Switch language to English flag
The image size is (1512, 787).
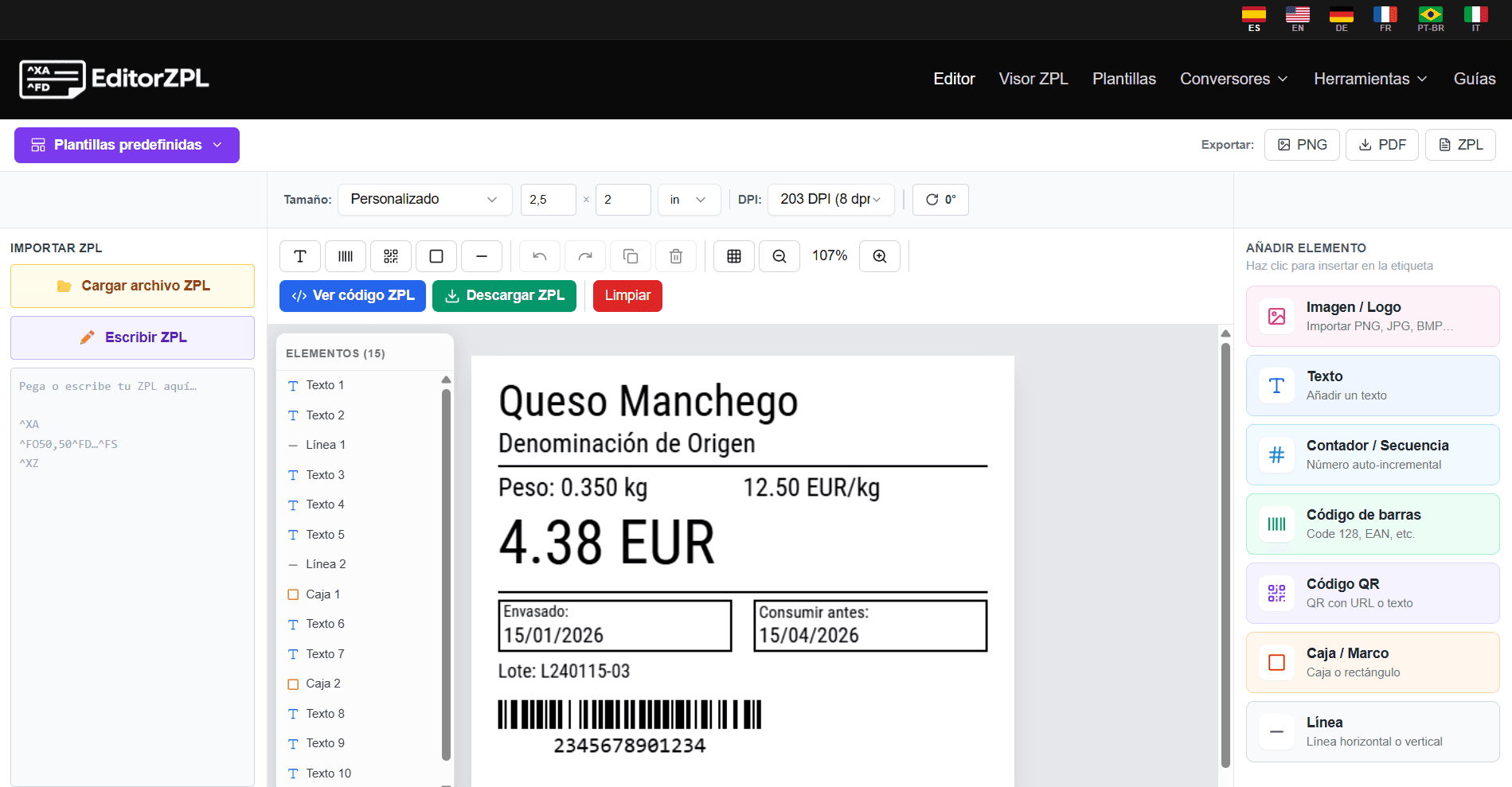pos(1298,19)
